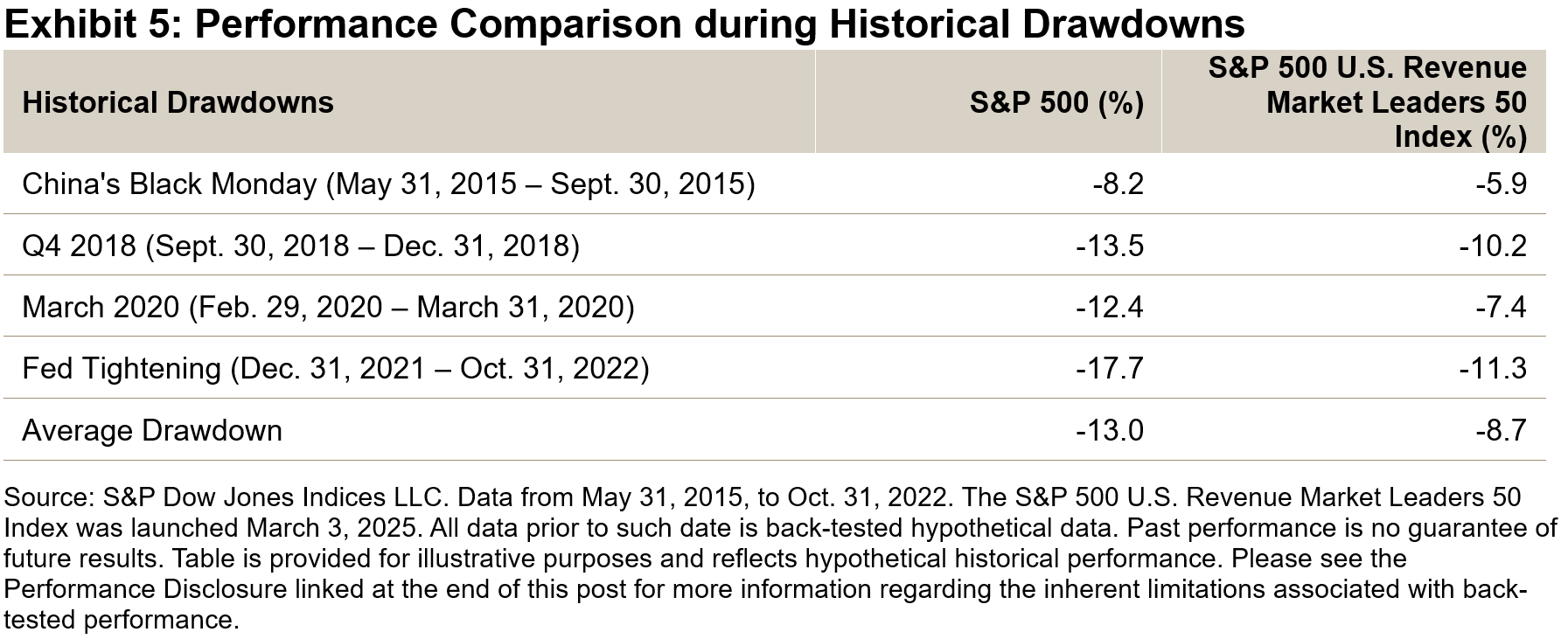The width and height of the screenshot is (1568, 639).
Task: Click the S&P 500 (%) column header
Action: (1056, 103)
